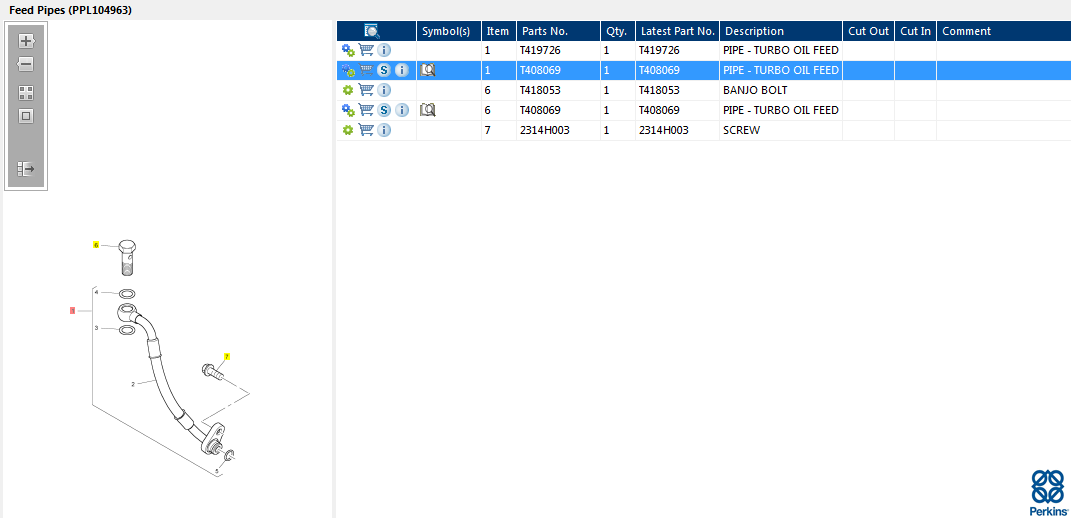This screenshot has width=1071, height=518.
Task: Click the Perkins logo
Action: (x=1048, y=493)
